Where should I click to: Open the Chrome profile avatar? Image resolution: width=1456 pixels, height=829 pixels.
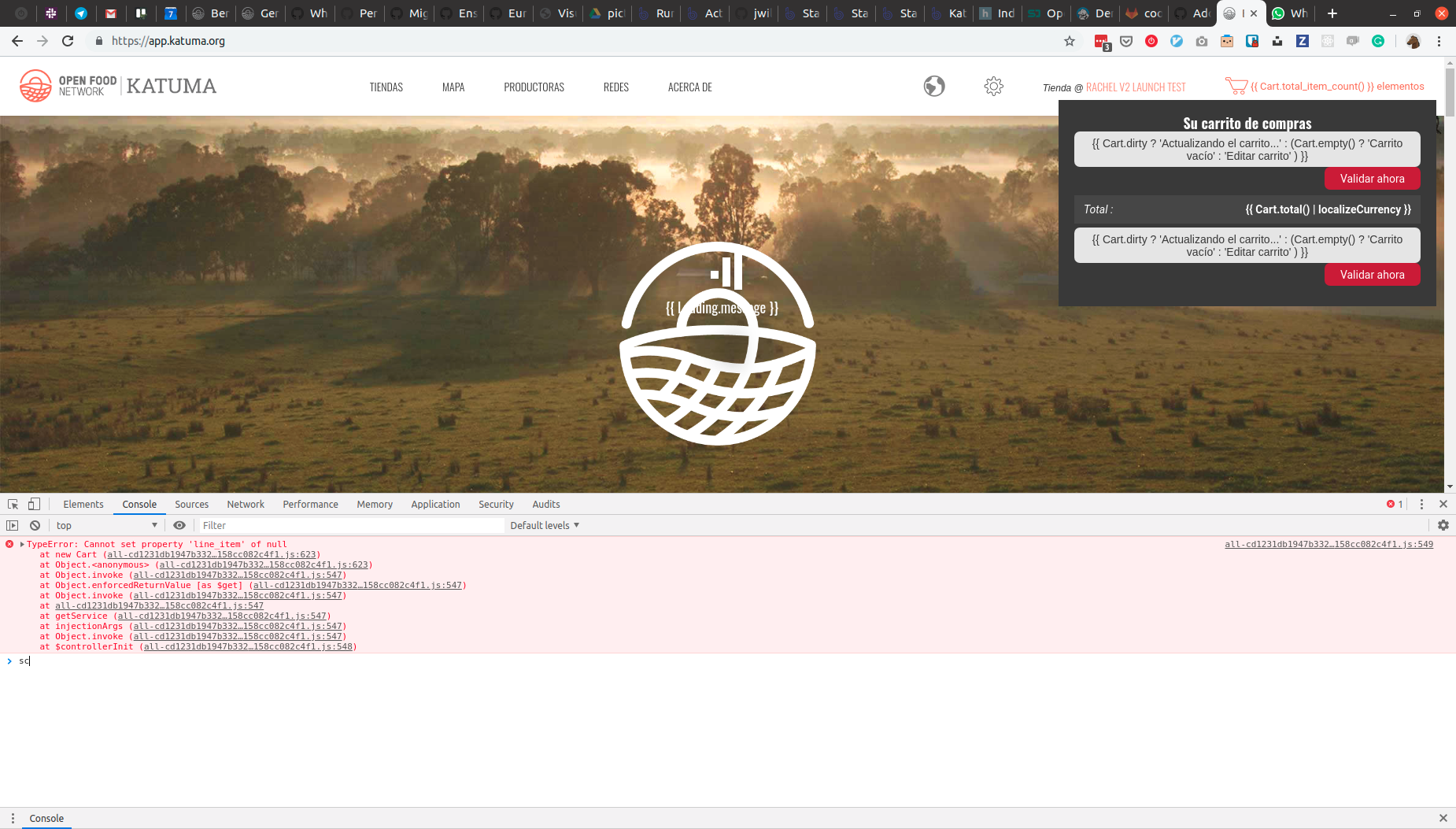pyautogui.click(x=1414, y=41)
